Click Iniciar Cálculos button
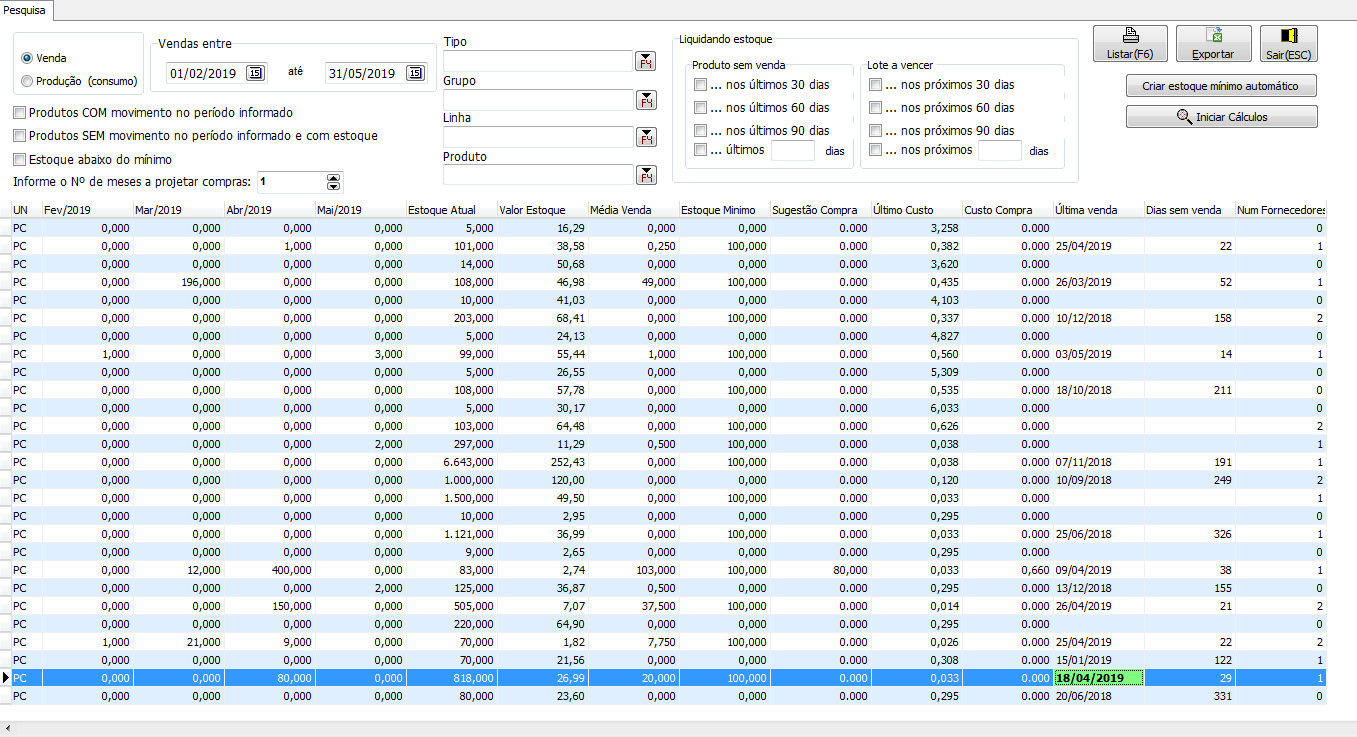This screenshot has width=1357, height=737. click(x=1221, y=117)
